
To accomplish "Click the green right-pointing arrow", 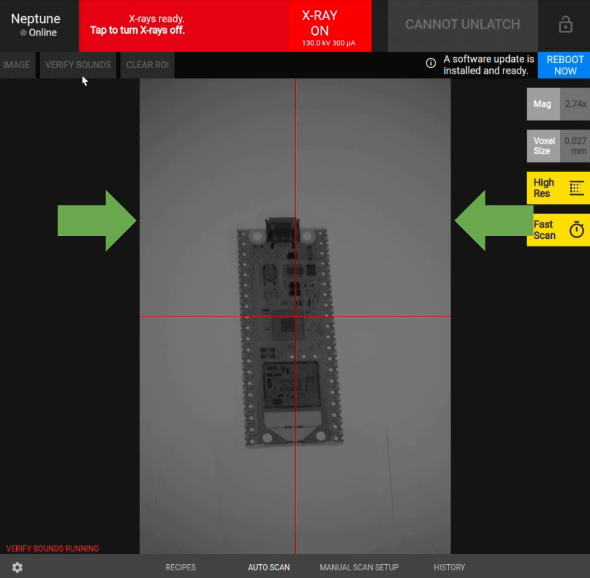I will [97, 221].
